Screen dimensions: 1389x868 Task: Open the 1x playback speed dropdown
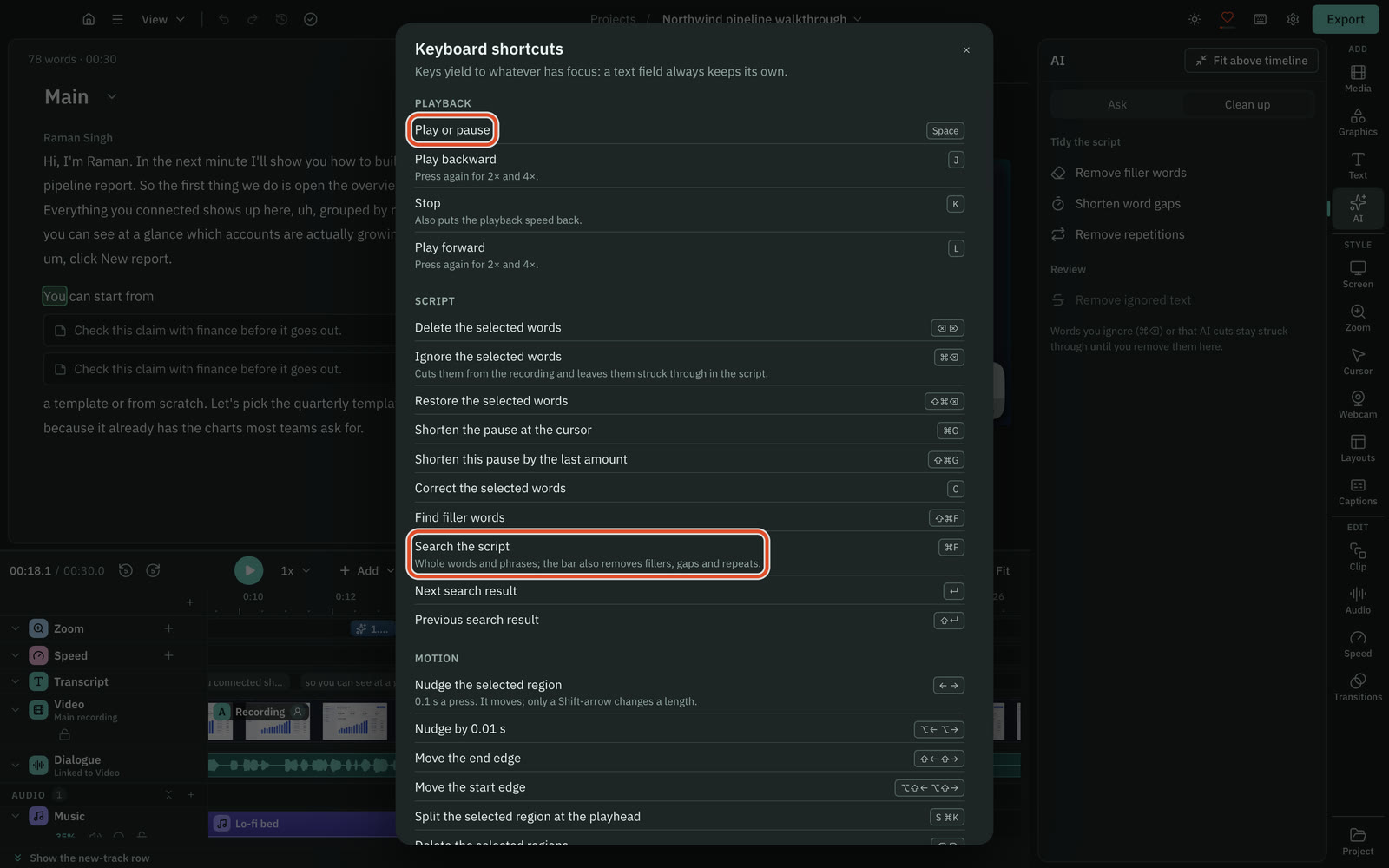coord(295,570)
